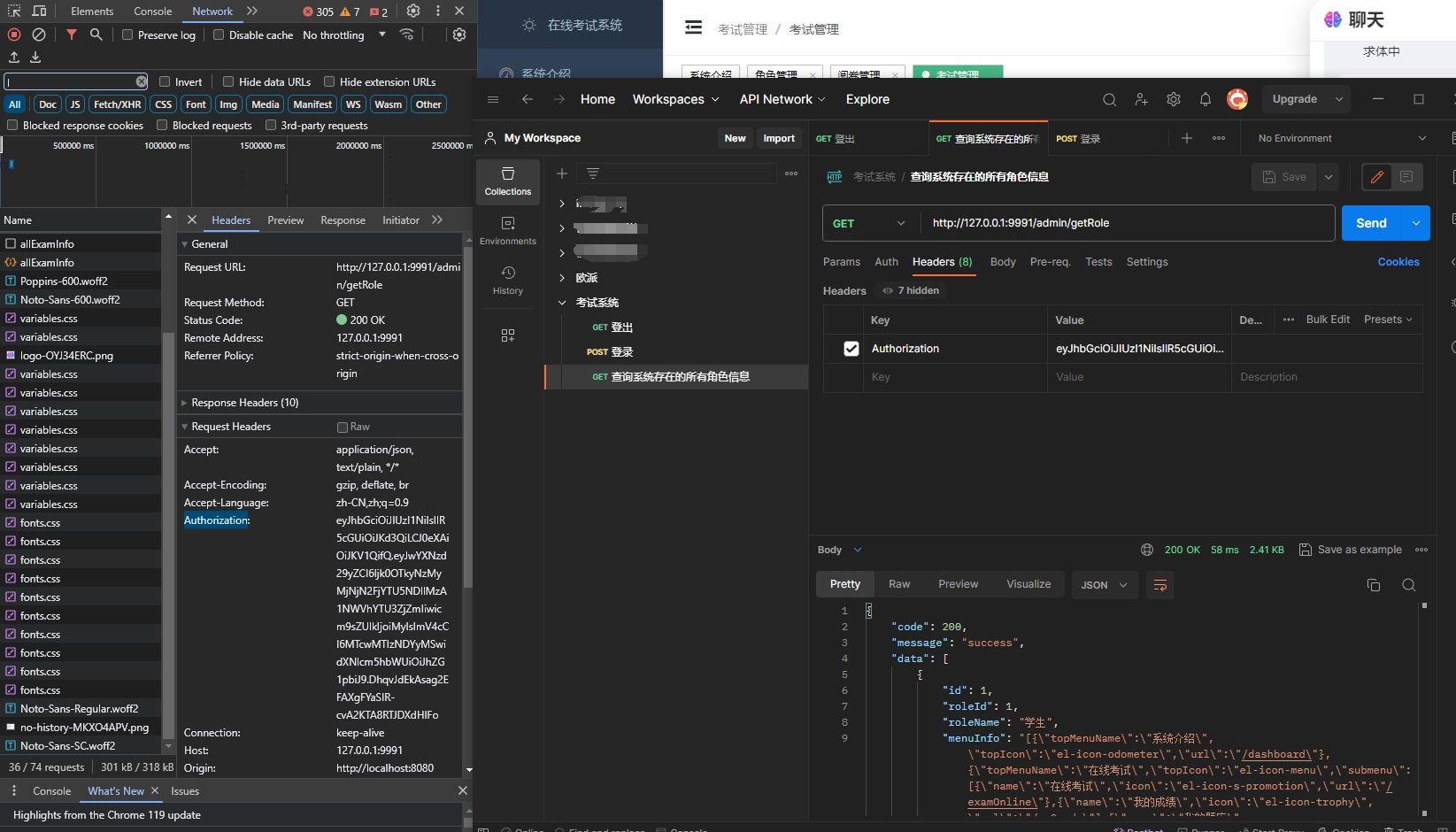Click the edit pencil icon for request
Viewport: 1456px width, 832px height.
tap(1377, 177)
